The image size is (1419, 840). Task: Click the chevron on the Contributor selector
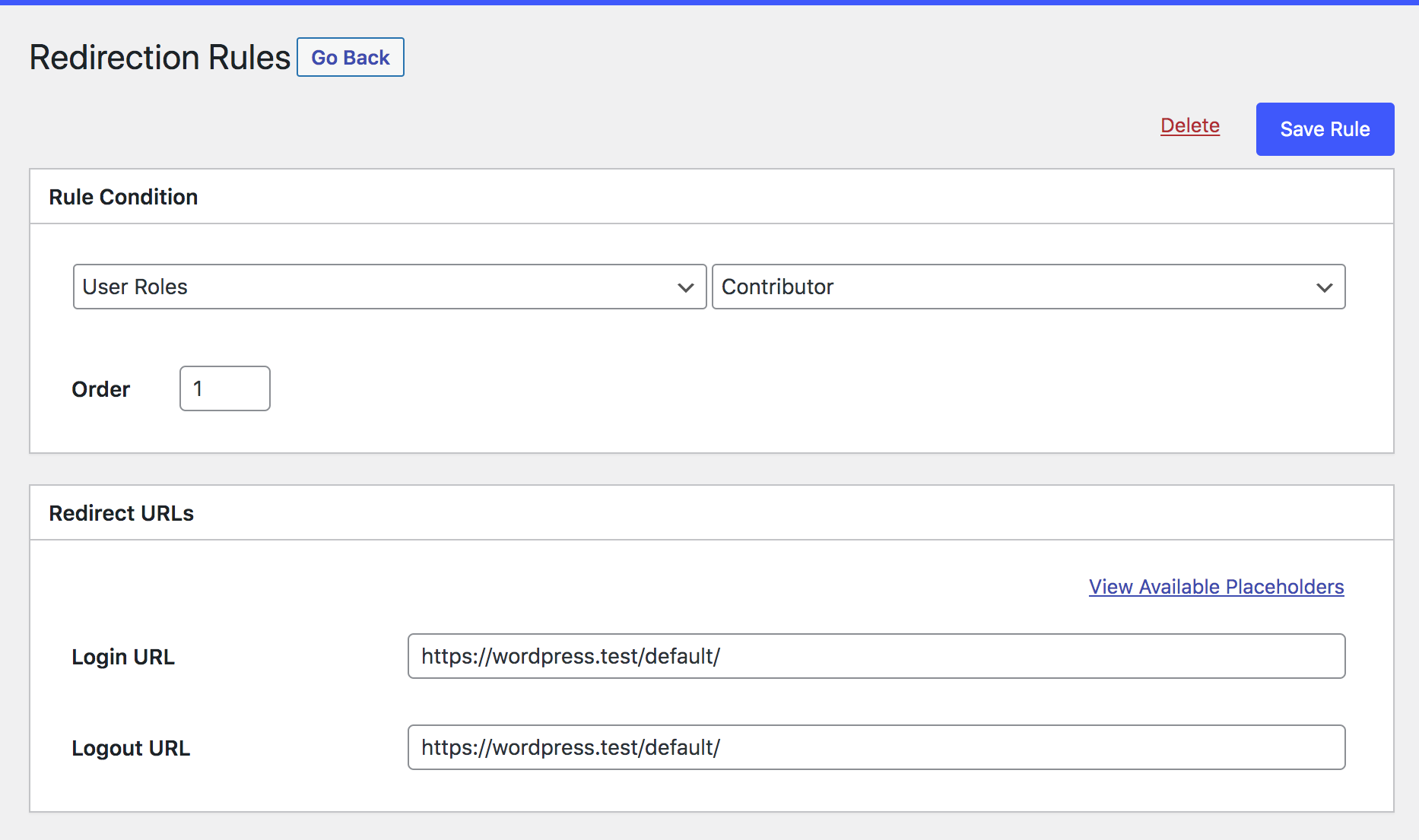1325,287
